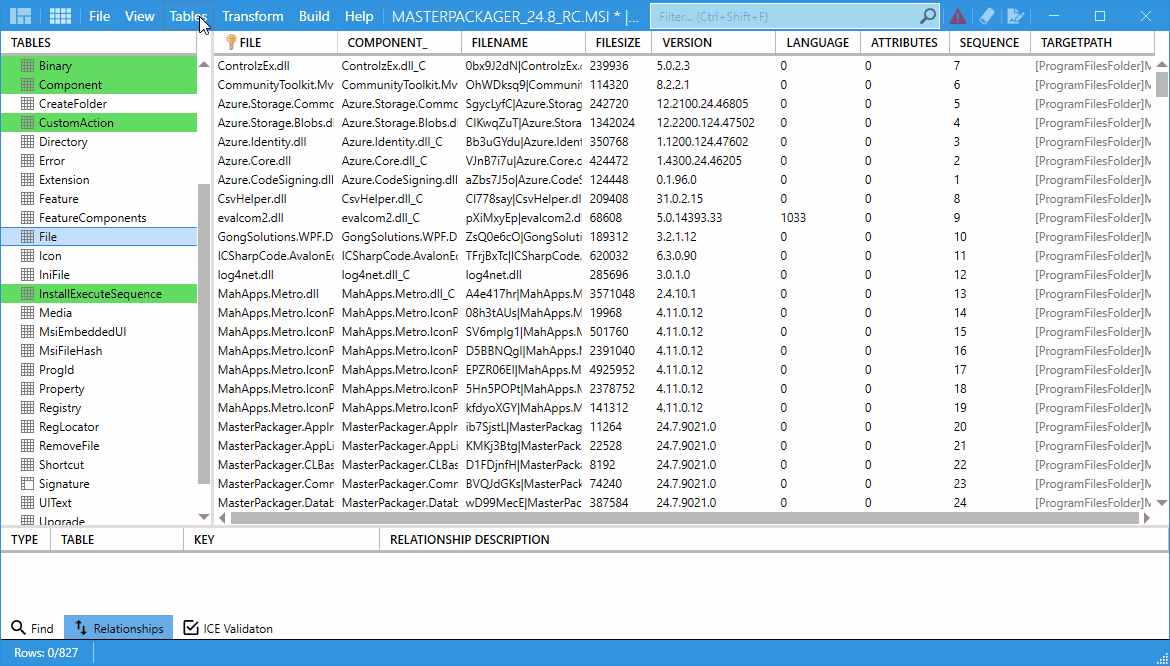Click the CustomAction table grid icon
The image size is (1170, 666).
click(x=28, y=123)
